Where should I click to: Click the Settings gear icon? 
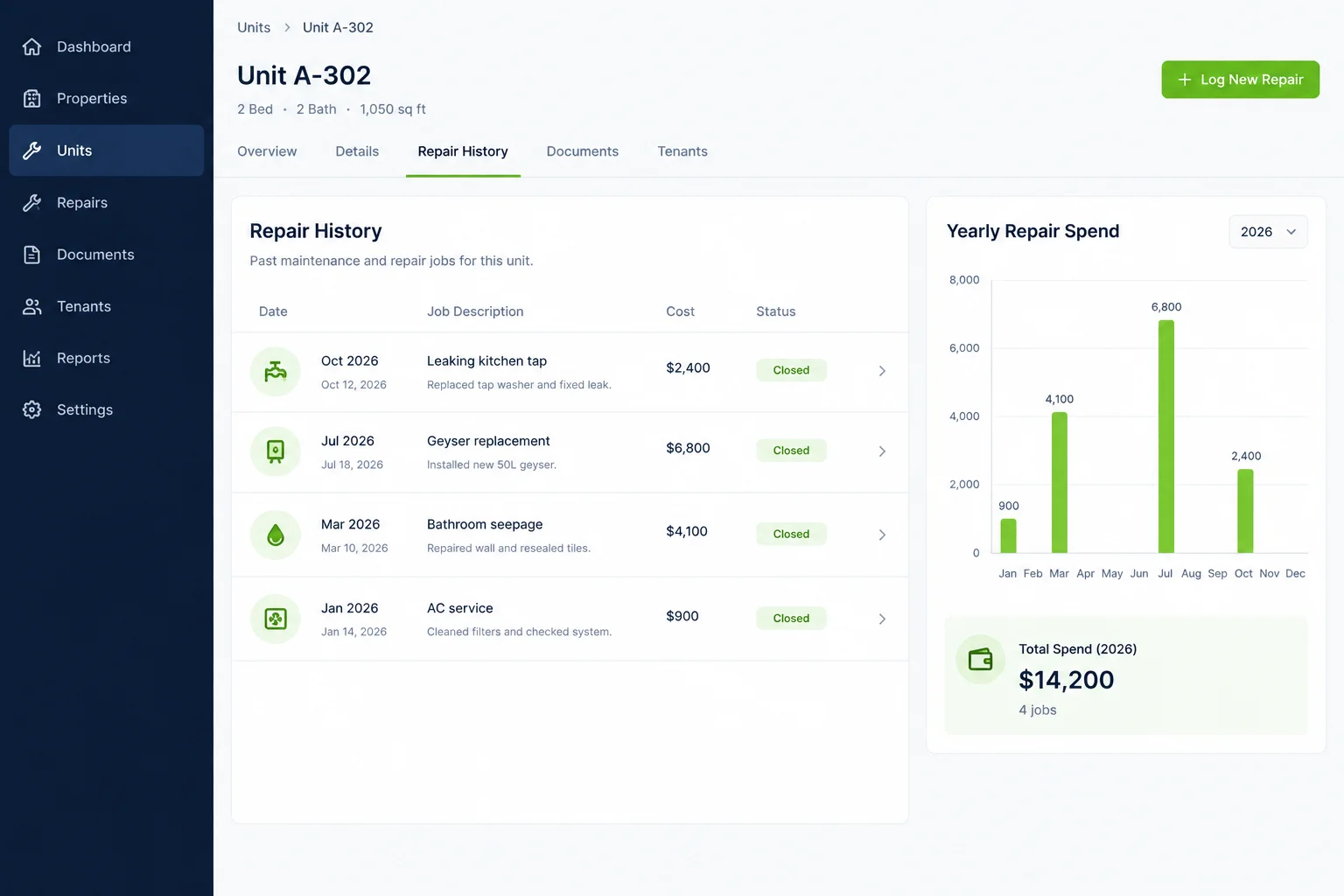32,409
